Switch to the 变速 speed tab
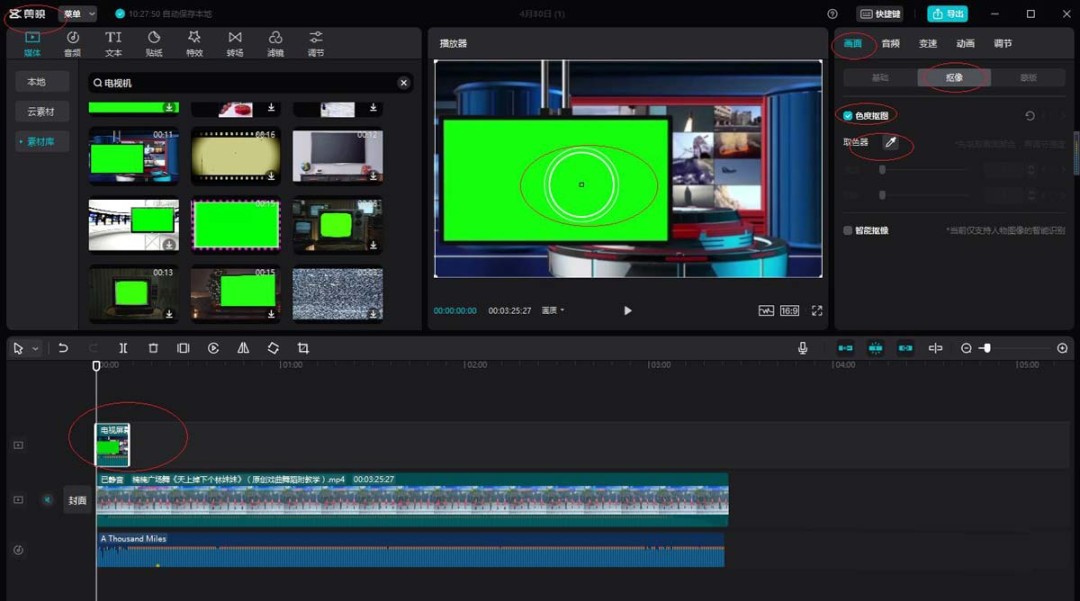 pos(928,44)
